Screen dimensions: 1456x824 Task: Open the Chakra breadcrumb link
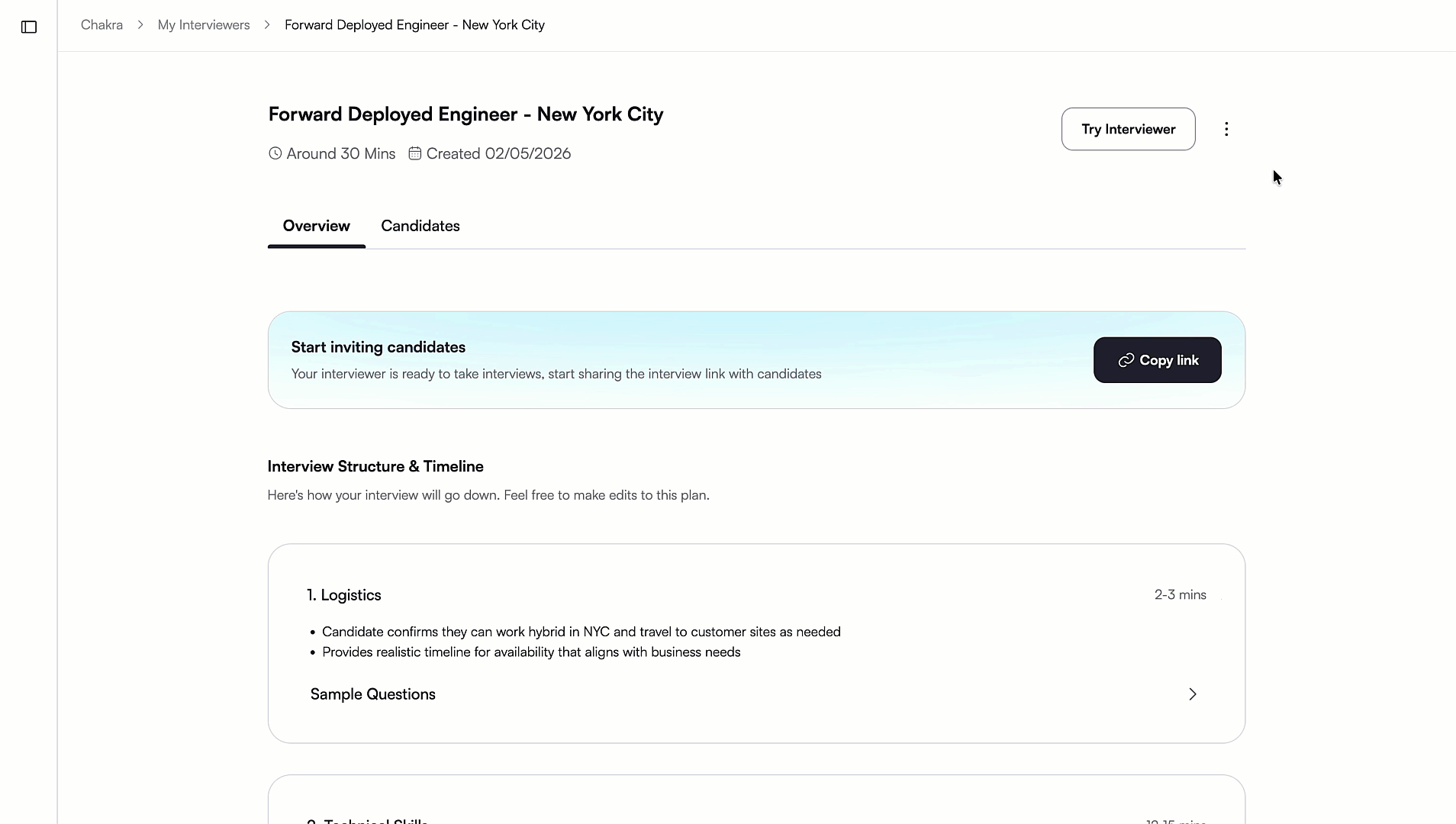(101, 24)
